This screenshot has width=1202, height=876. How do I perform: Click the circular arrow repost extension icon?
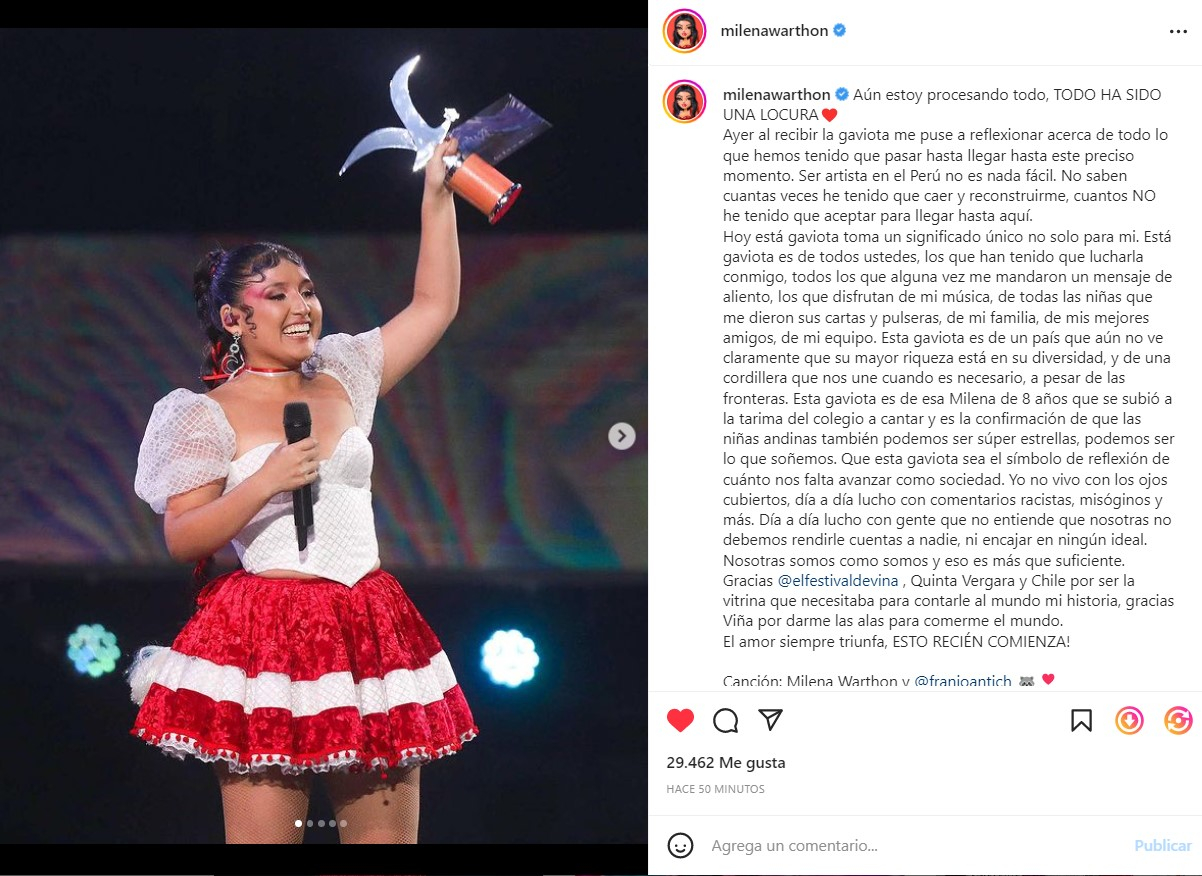(1178, 720)
